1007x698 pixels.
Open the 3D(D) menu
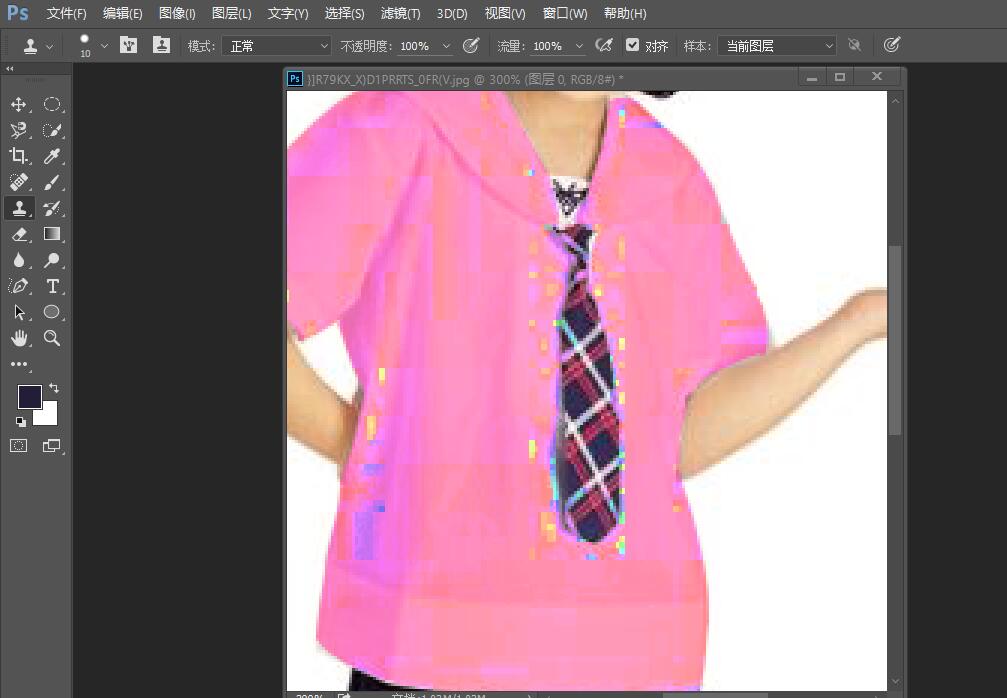tap(452, 13)
